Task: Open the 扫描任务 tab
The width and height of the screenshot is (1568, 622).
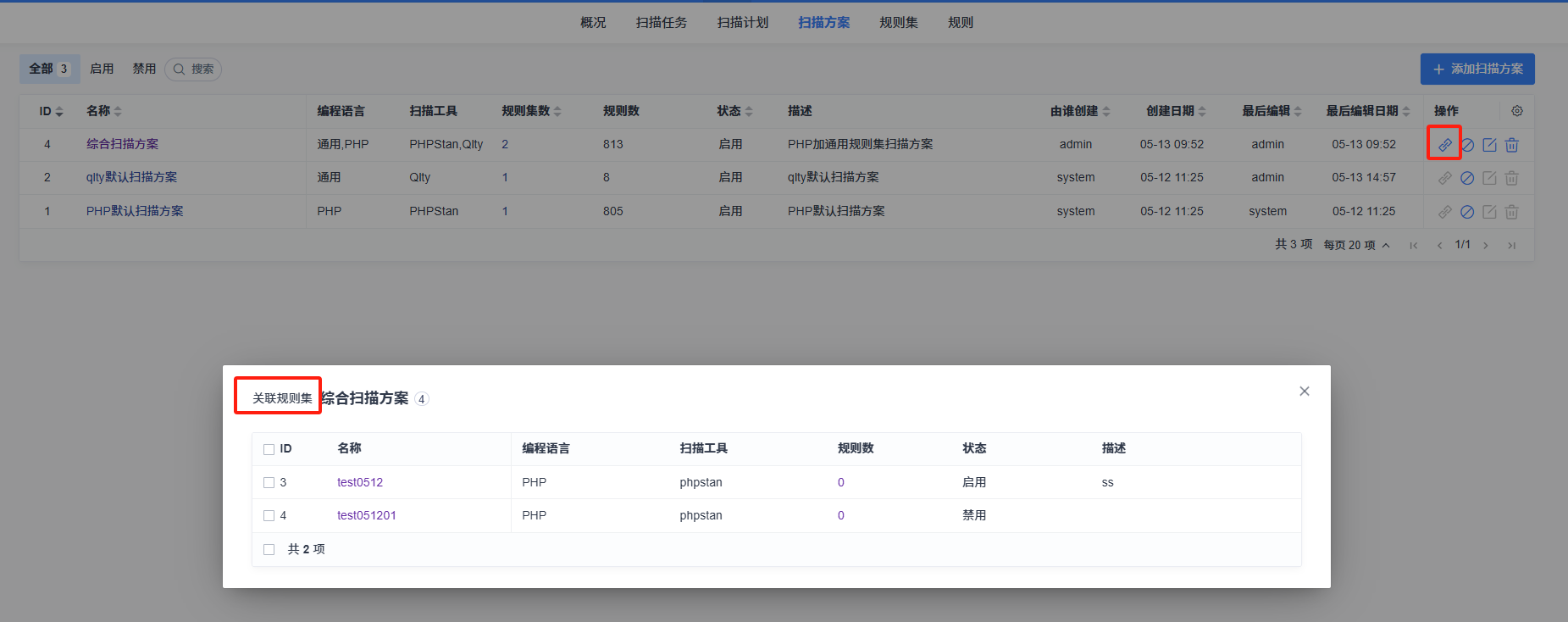Action: 661,23
